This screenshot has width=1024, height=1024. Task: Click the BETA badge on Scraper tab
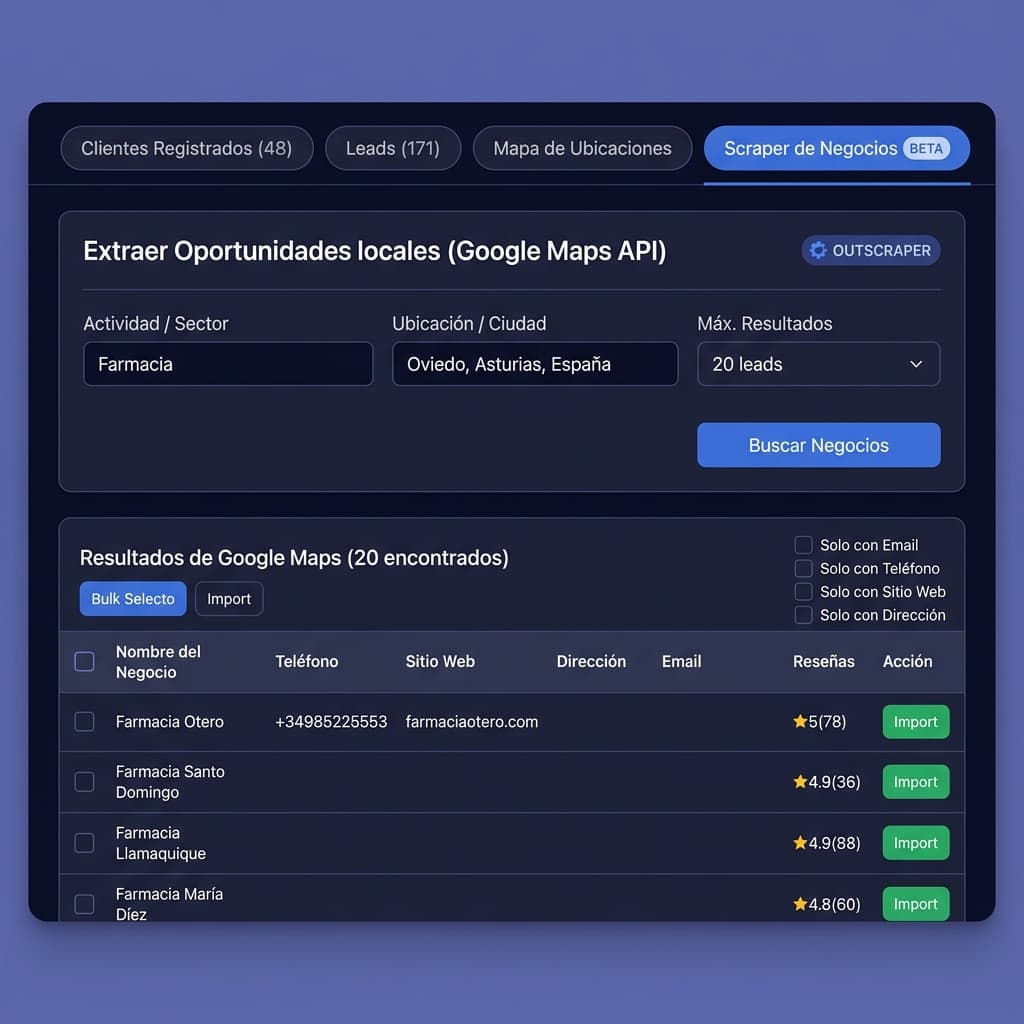926,149
